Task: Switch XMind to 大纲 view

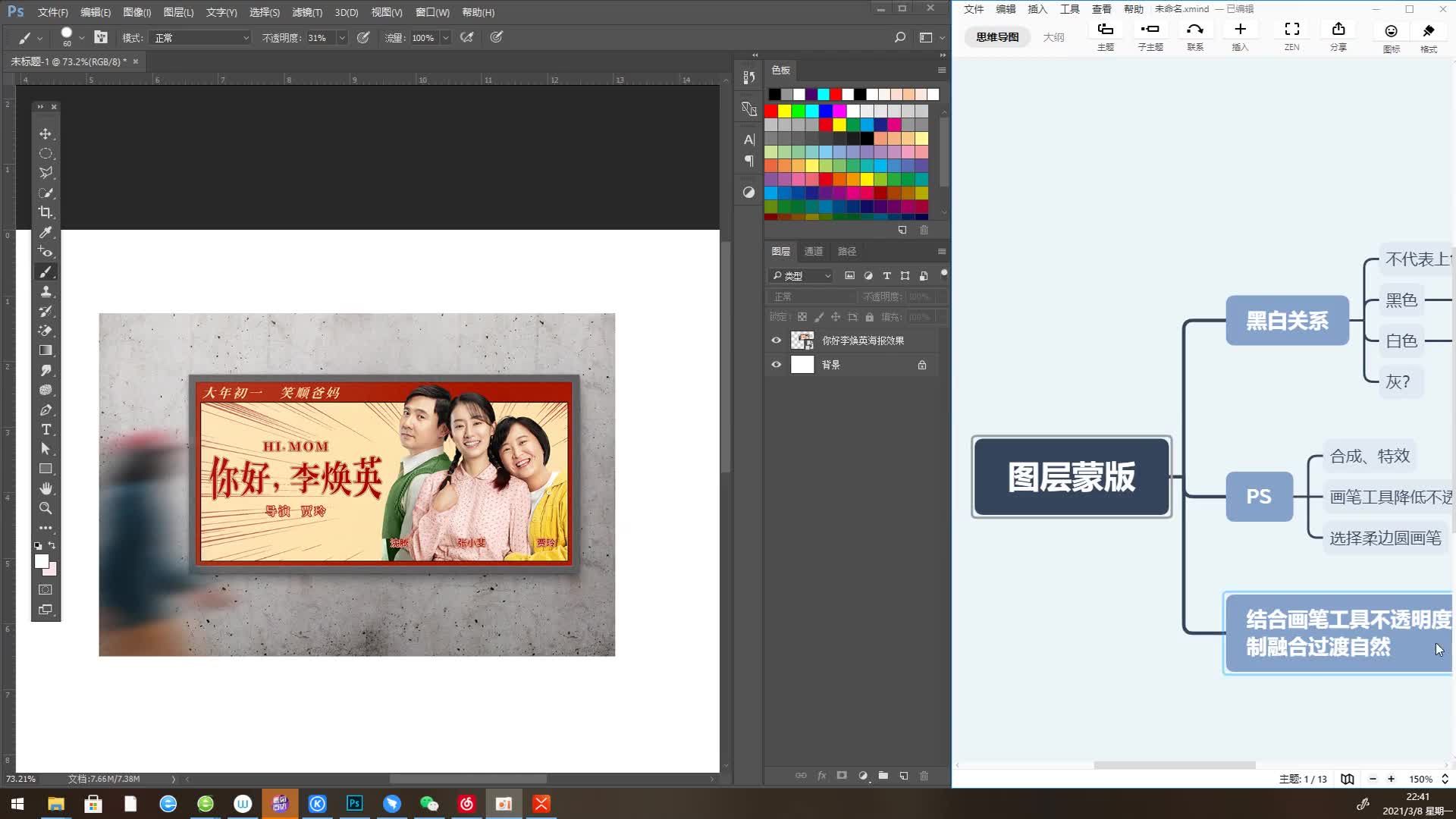Action: click(1053, 37)
